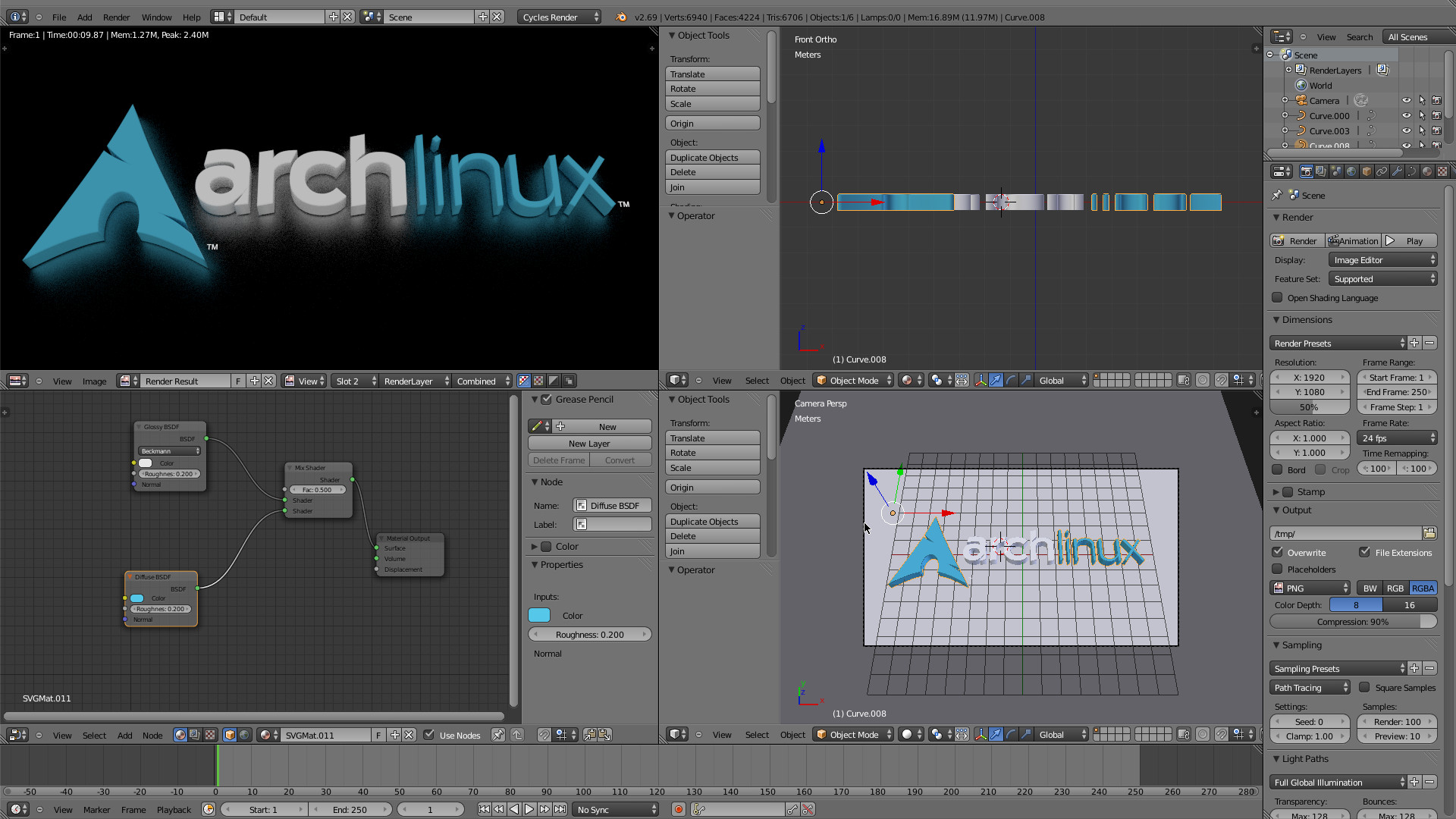Open the Node menu in node editor
The width and height of the screenshot is (1456, 819).
pos(152,735)
